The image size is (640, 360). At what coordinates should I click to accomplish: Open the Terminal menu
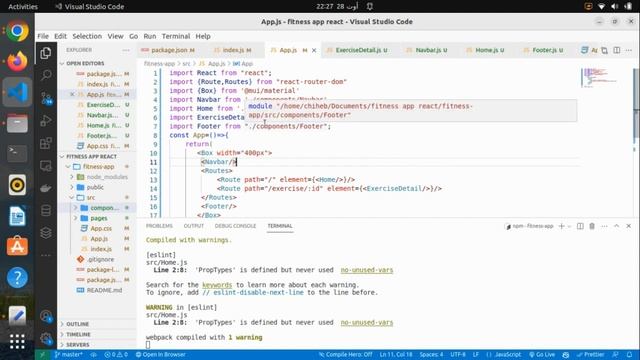(x=176, y=36)
